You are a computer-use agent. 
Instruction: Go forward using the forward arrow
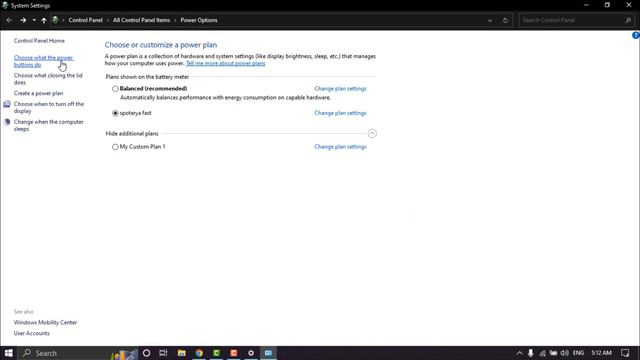23,20
